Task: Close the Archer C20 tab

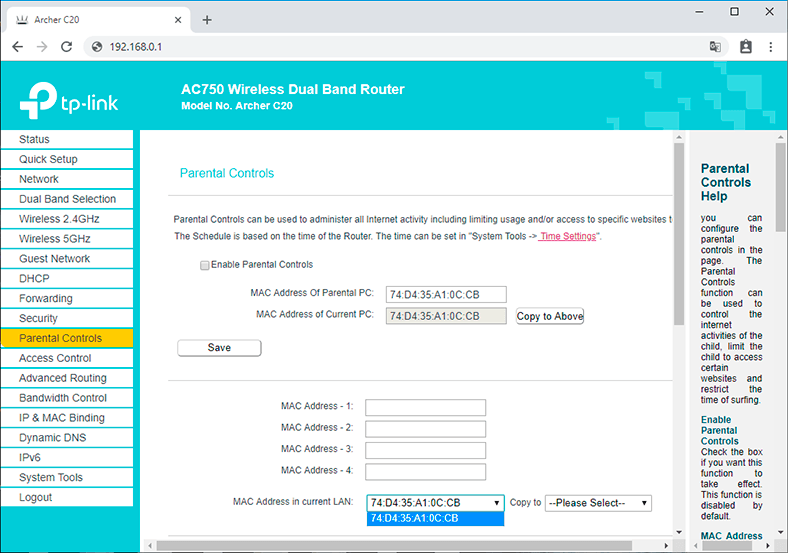Action: tap(178, 20)
